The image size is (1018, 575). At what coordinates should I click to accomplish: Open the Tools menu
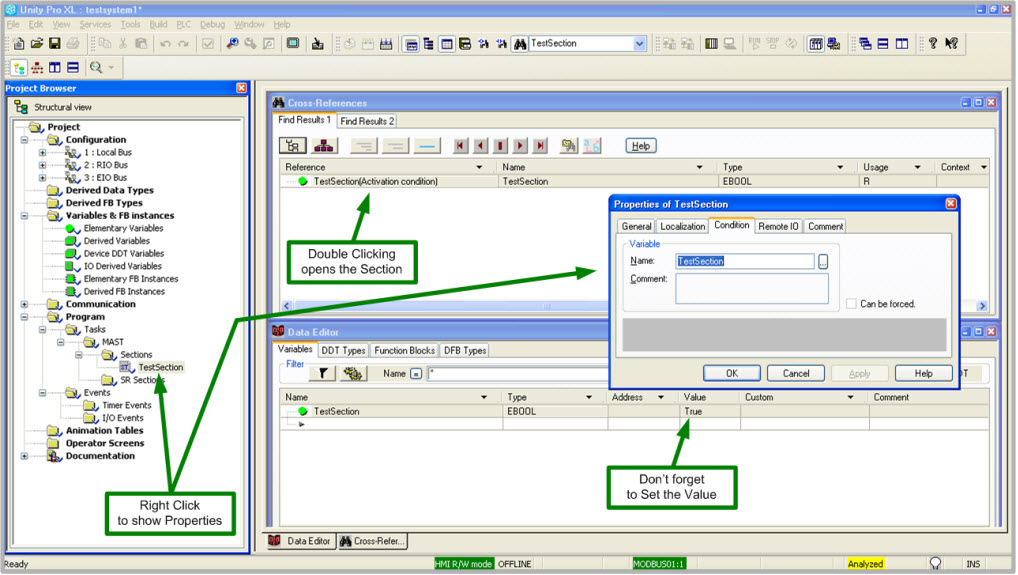(130, 24)
